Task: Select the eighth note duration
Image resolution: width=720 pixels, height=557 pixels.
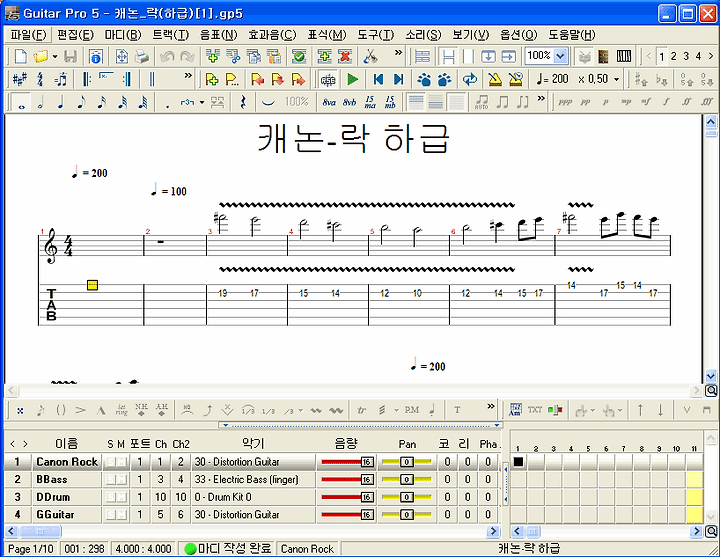Action: 81,102
